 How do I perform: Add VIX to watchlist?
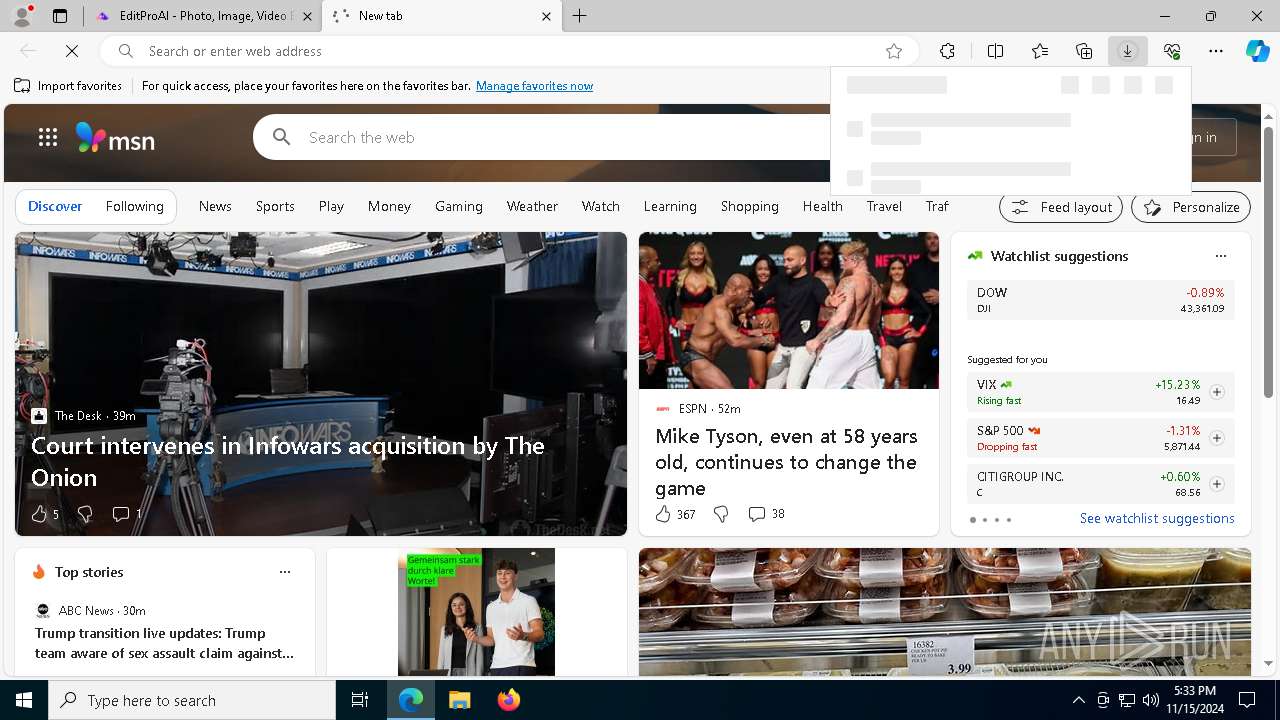pyautogui.click(x=1216, y=392)
